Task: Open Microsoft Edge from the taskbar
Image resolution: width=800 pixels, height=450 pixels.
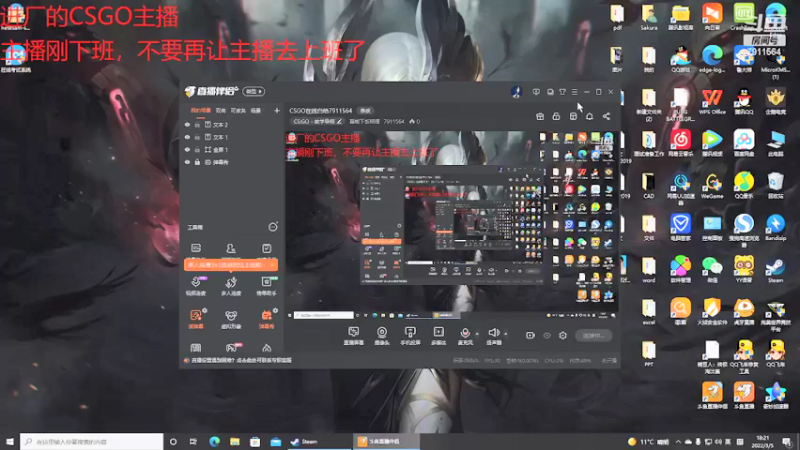Action: [214, 441]
